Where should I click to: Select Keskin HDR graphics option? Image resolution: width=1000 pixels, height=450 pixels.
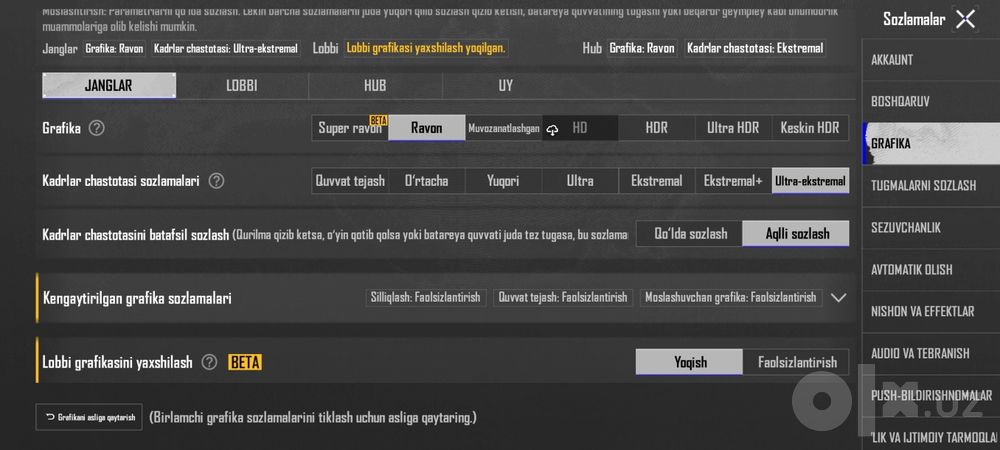click(810, 128)
